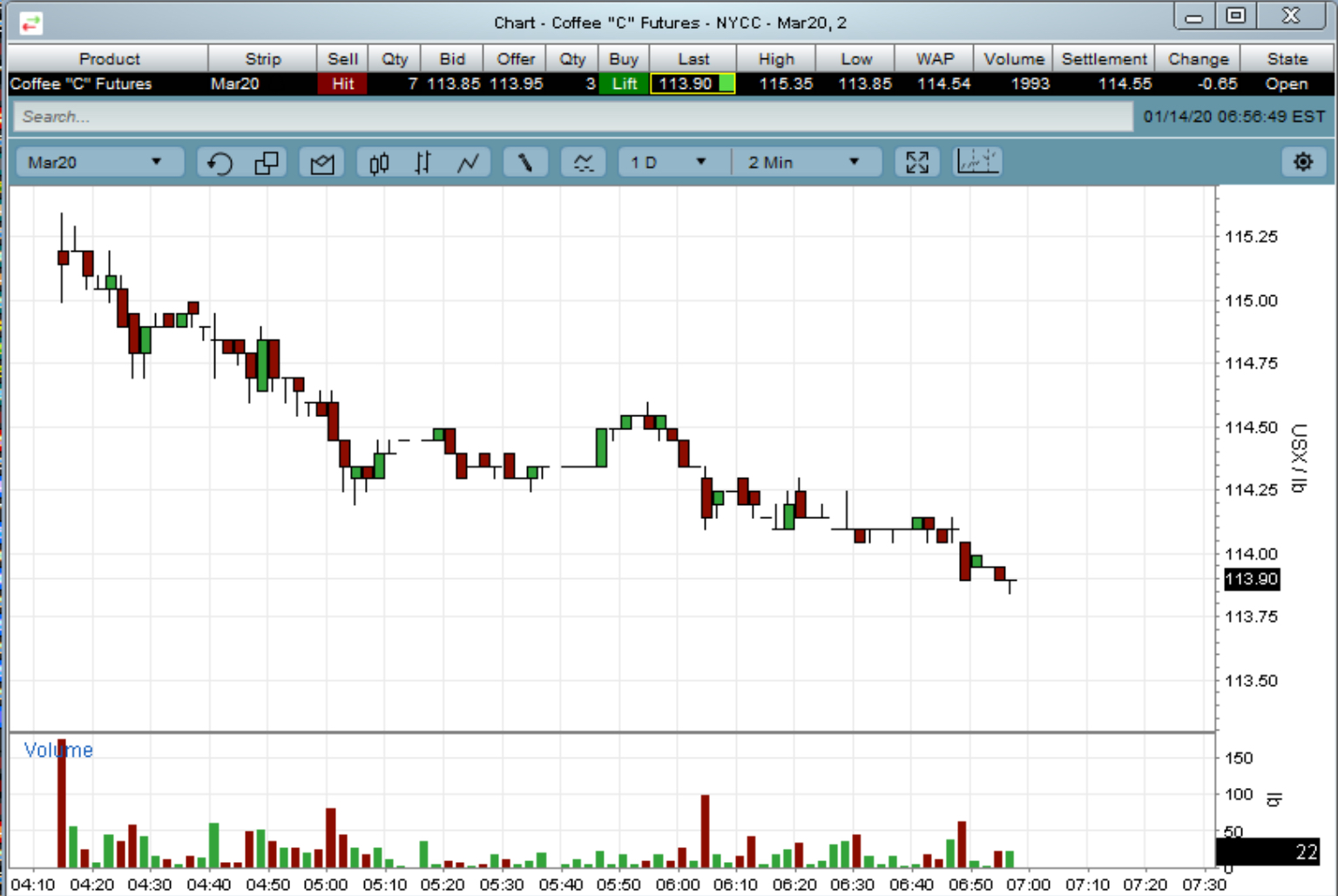Image resolution: width=1338 pixels, height=896 pixels.
Task: Open the indicators/studies icon
Action: point(583,163)
